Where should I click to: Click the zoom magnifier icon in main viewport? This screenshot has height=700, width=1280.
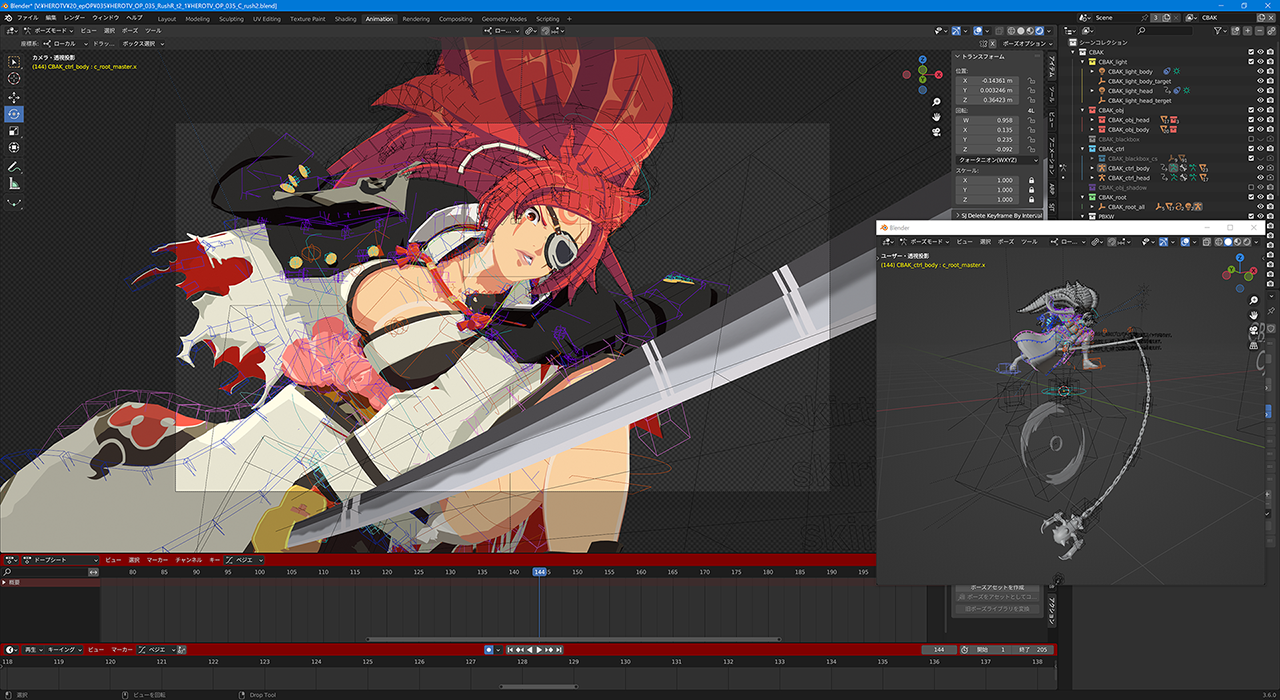click(x=935, y=102)
